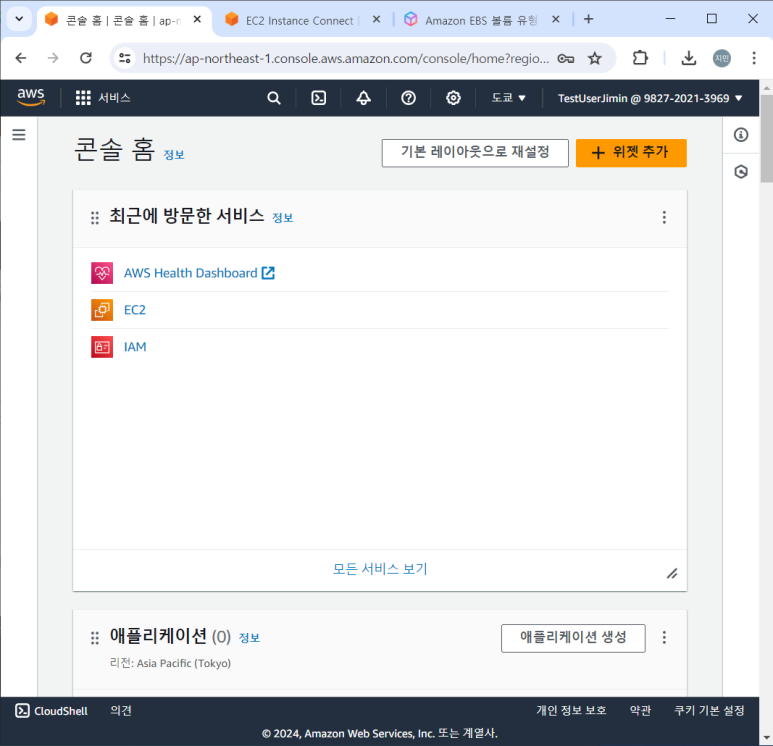The width and height of the screenshot is (773, 746).
Task: Expand the Tokyo region selector
Action: point(508,98)
